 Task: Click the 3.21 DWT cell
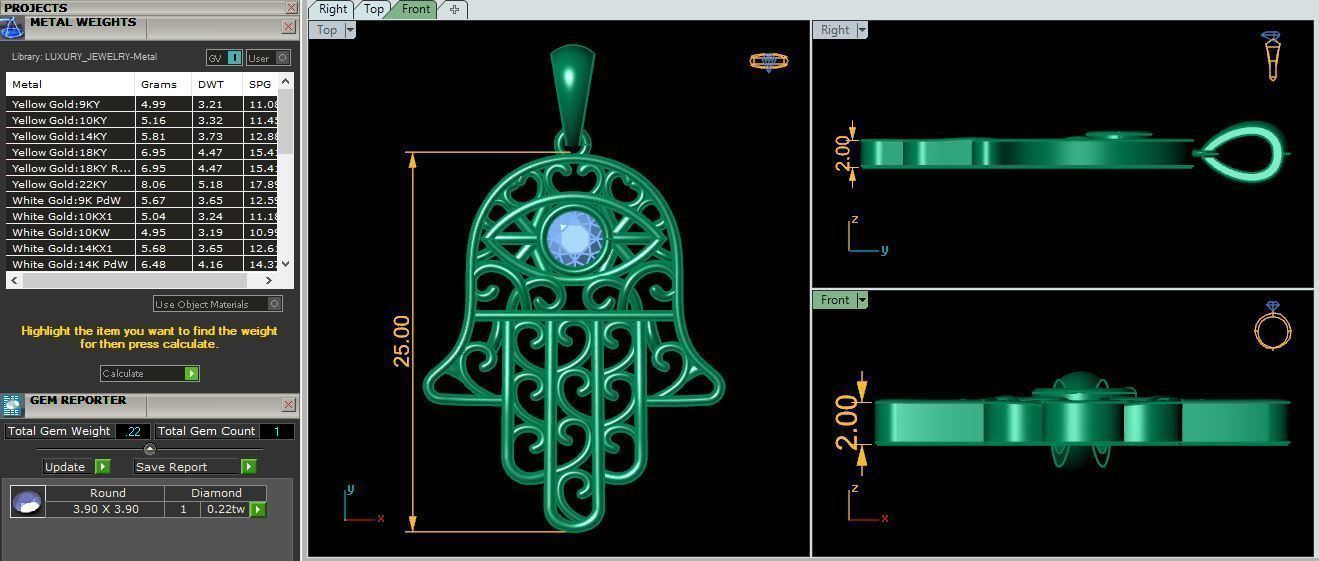(x=217, y=104)
